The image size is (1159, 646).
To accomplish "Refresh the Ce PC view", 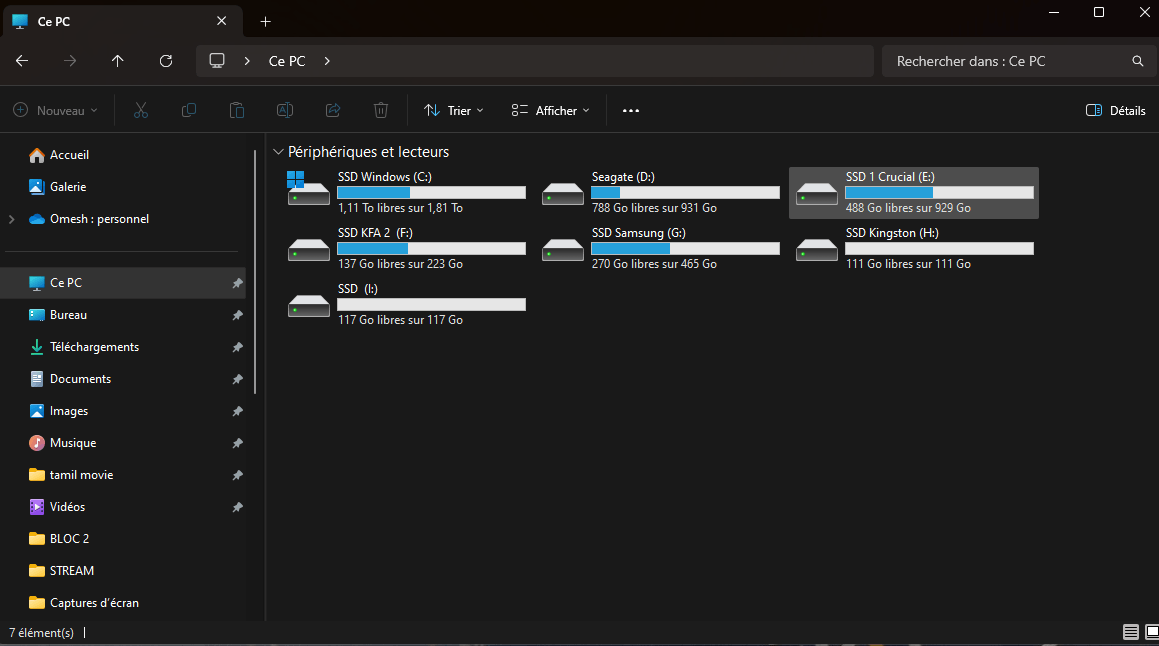I will tap(166, 61).
